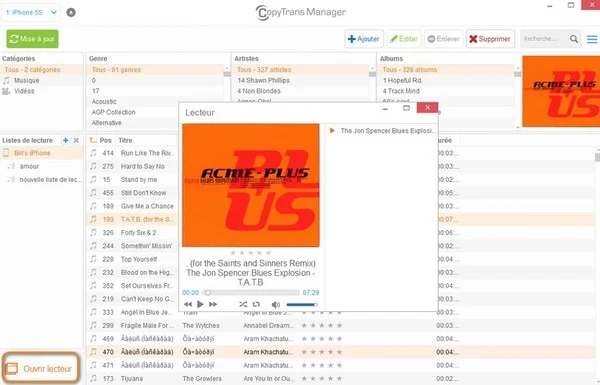Select track Give Me a Chance
This screenshot has height=385, width=600.
click(147, 206)
